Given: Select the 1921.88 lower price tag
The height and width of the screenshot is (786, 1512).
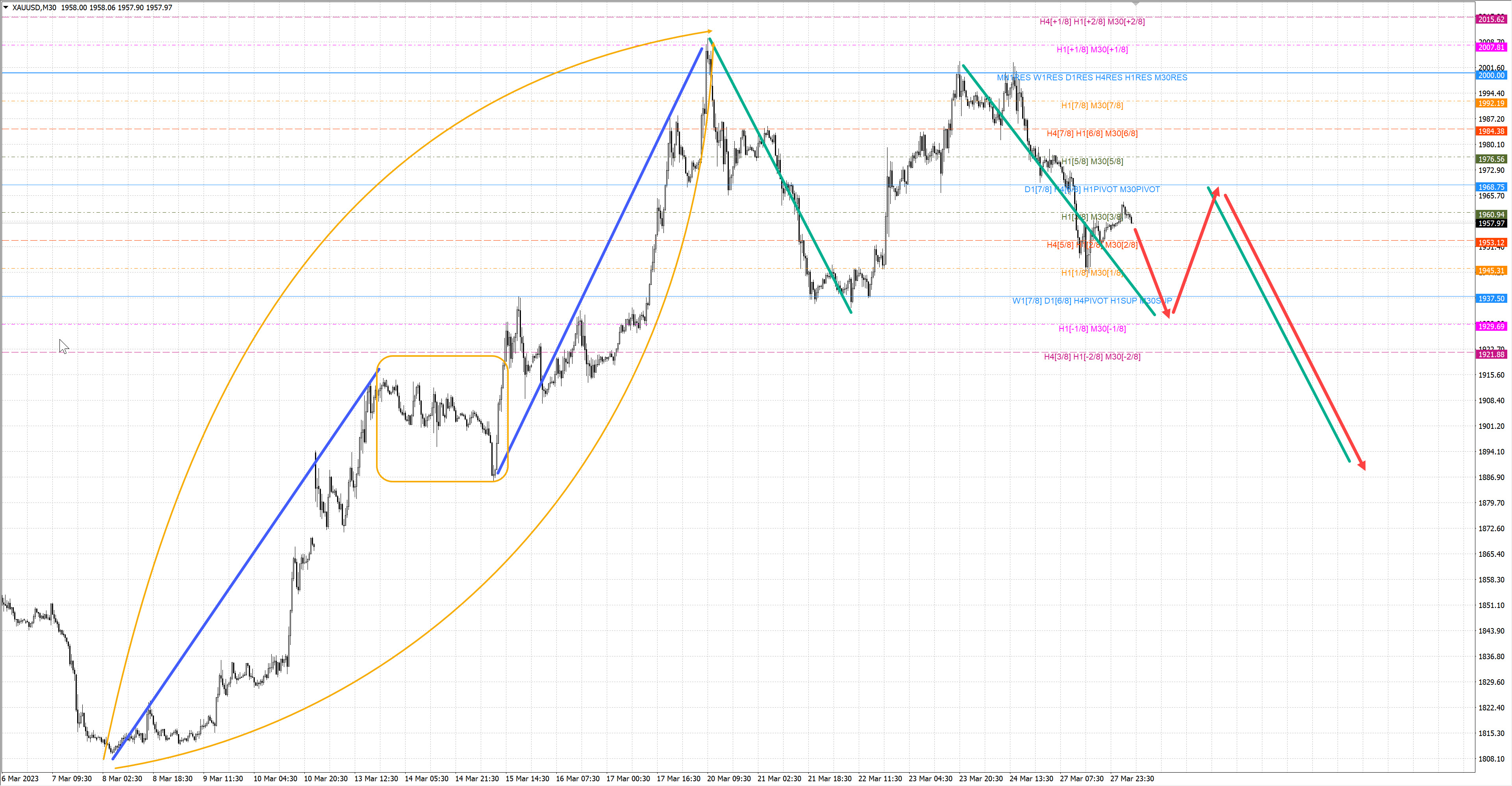Looking at the screenshot, I should (x=1492, y=354).
